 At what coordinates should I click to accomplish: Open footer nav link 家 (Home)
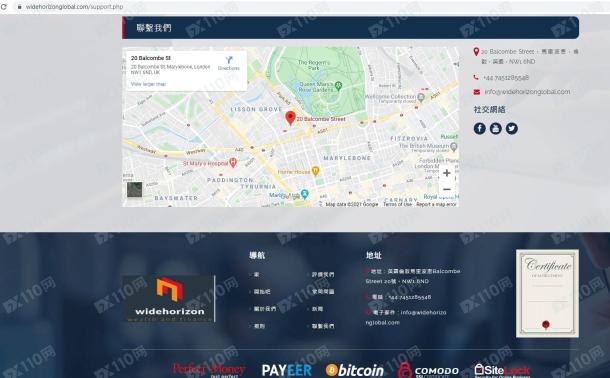pyautogui.click(x=256, y=275)
